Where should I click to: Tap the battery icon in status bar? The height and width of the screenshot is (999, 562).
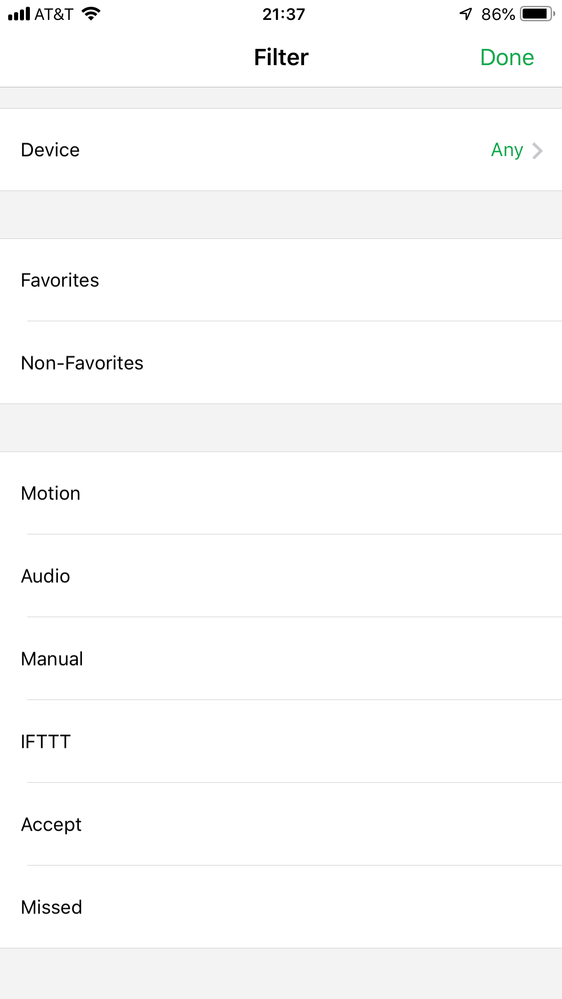point(537,14)
